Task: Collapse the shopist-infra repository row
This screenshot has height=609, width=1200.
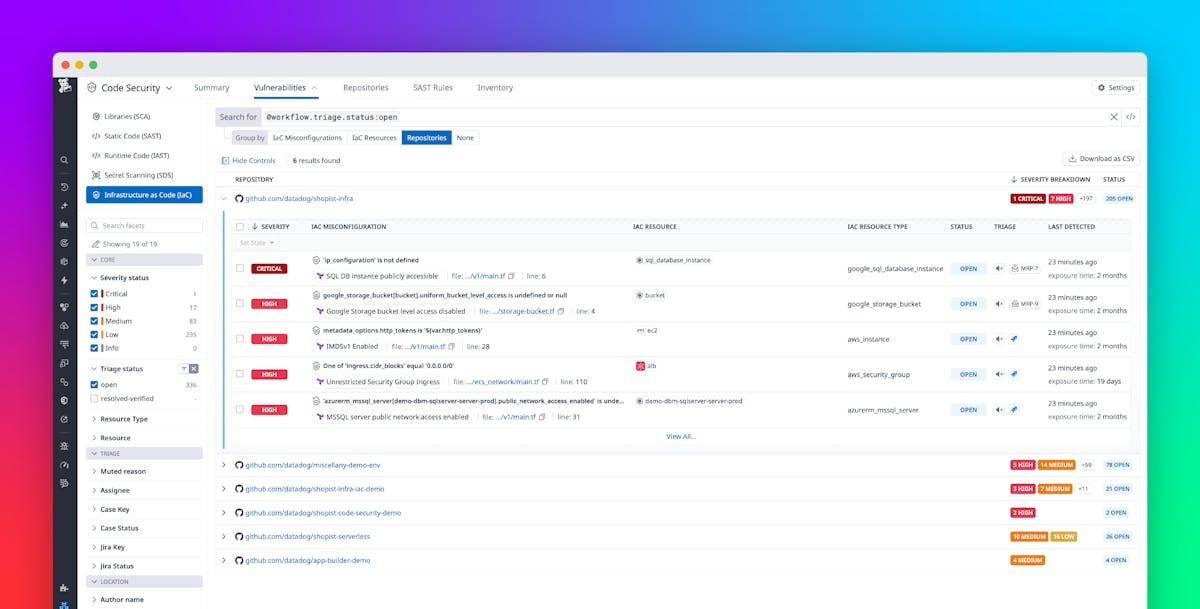Action: point(224,198)
